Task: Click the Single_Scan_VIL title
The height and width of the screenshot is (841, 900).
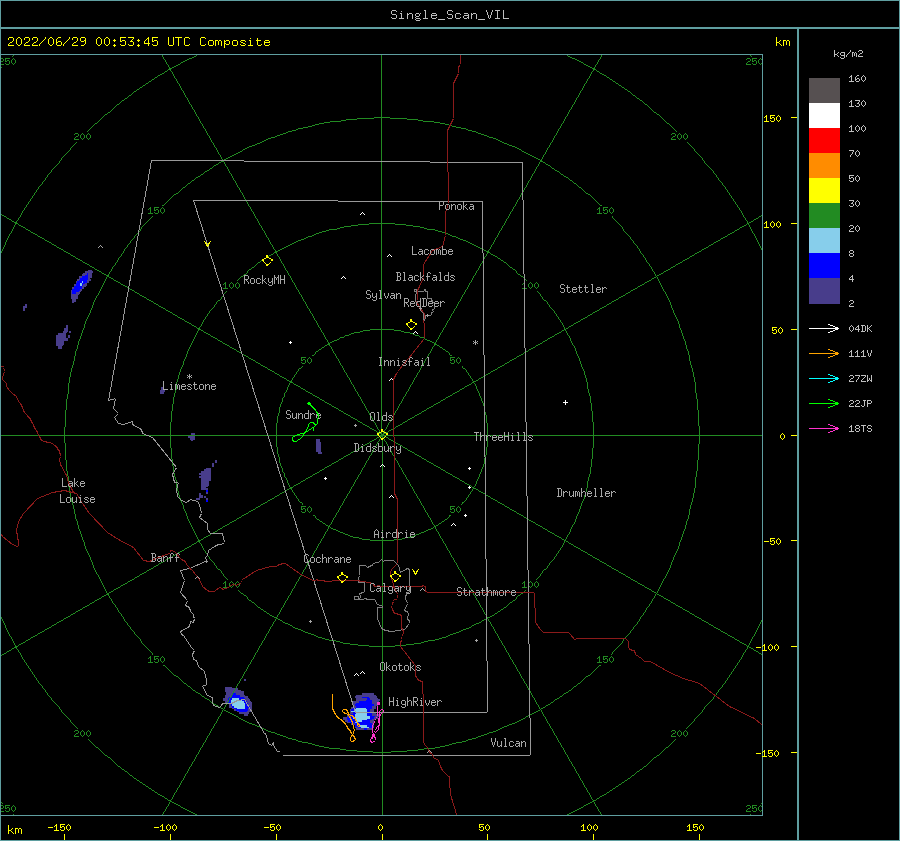Action: coord(449,14)
